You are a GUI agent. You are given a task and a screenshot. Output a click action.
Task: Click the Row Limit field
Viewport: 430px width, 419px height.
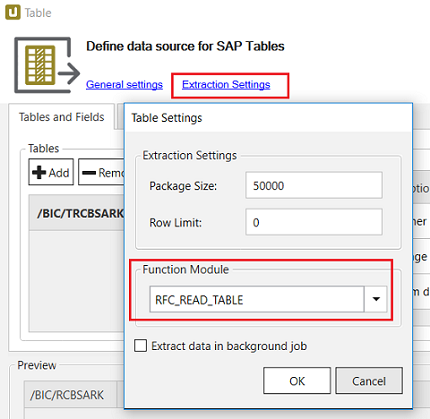tap(314, 222)
